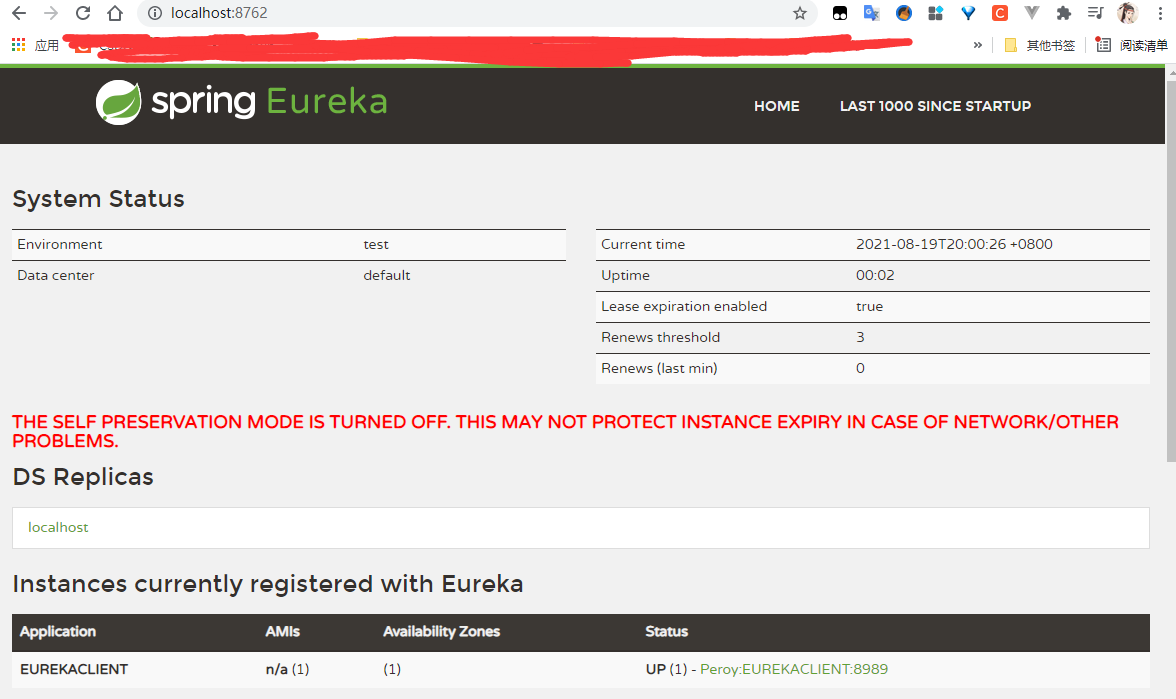Click the Current time value 2021-08-19T20:00:26 +0800

point(954,244)
